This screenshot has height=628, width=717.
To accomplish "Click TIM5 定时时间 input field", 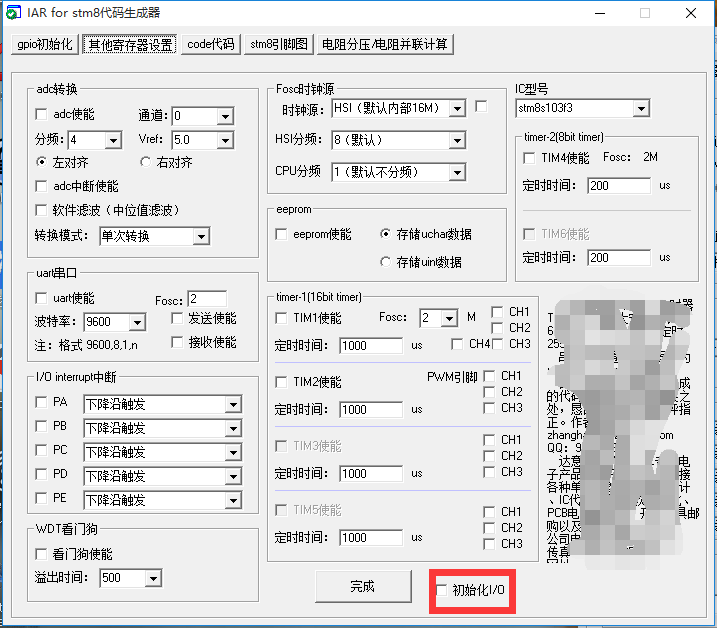I will pyautogui.click(x=371, y=538).
